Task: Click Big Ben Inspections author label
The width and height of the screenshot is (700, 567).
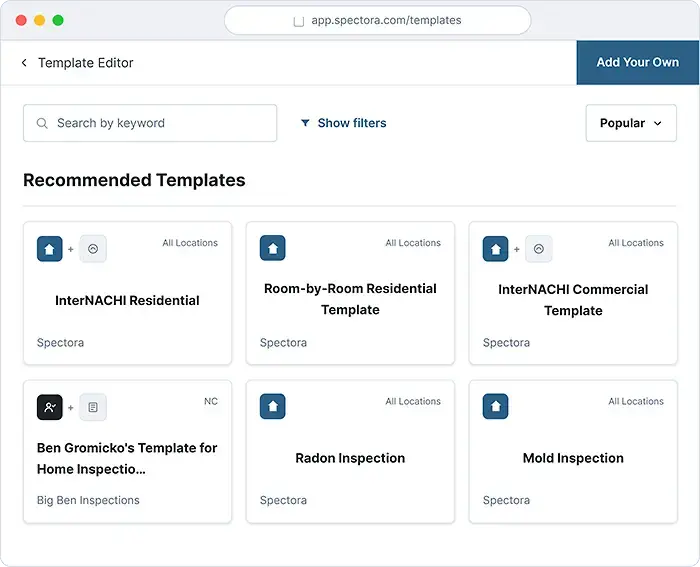Action: (88, 500)
